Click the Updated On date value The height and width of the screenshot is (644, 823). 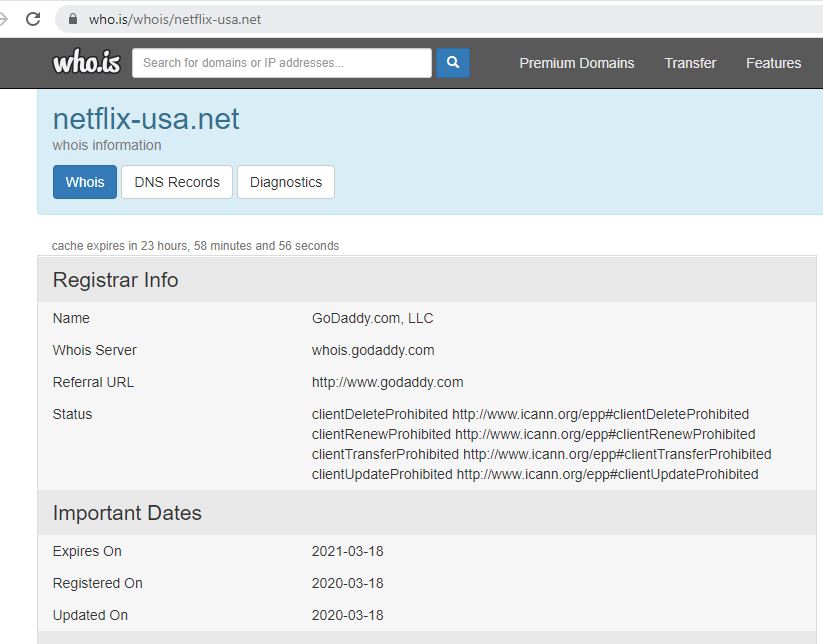point(347,615)
